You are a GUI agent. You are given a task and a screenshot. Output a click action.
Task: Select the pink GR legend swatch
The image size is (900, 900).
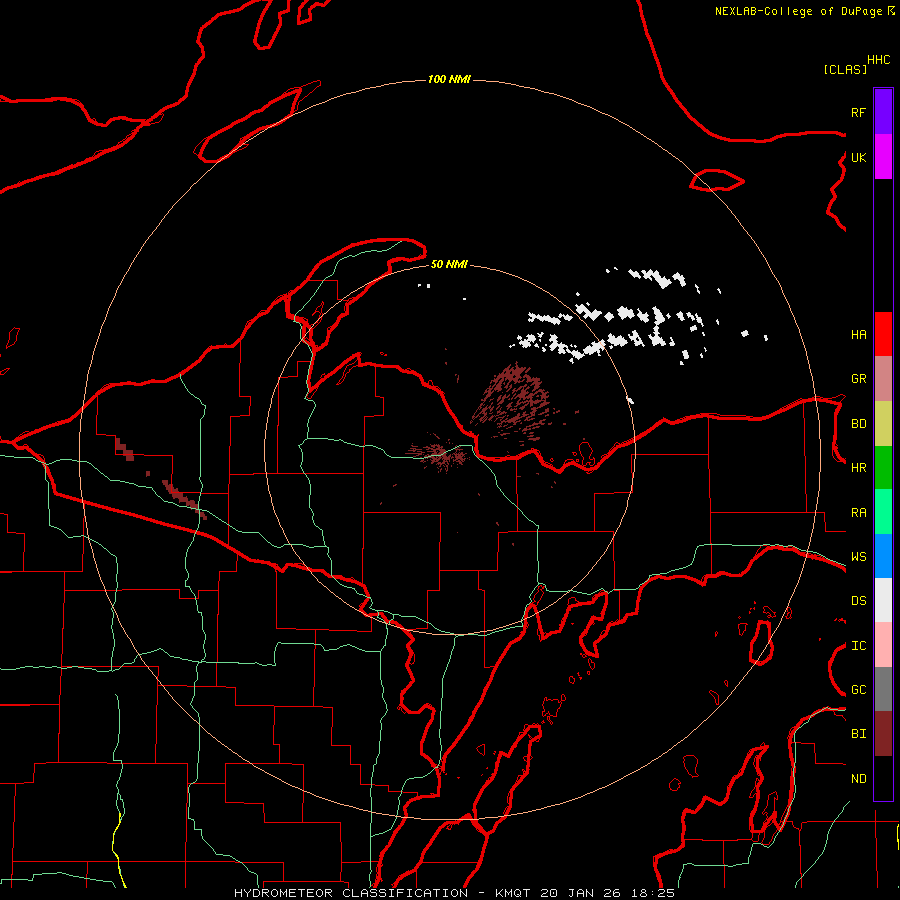[883, 378]
